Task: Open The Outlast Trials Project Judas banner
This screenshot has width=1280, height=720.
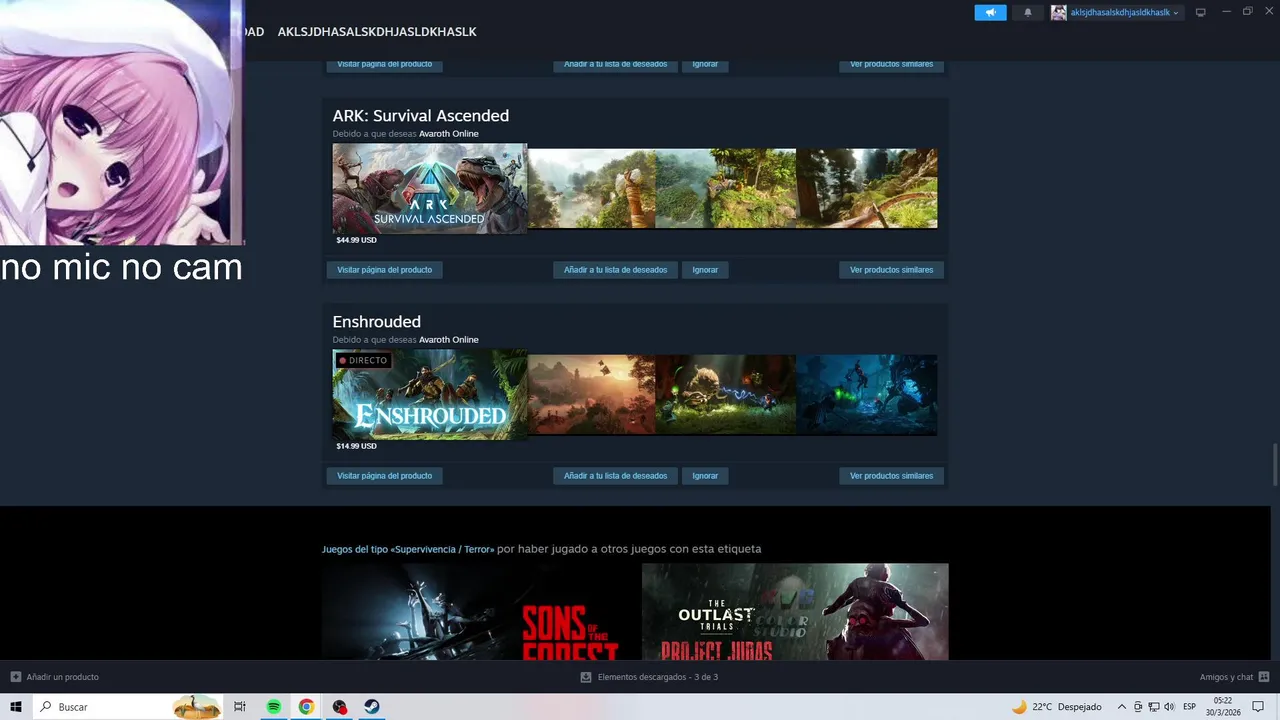Action: 795,611
